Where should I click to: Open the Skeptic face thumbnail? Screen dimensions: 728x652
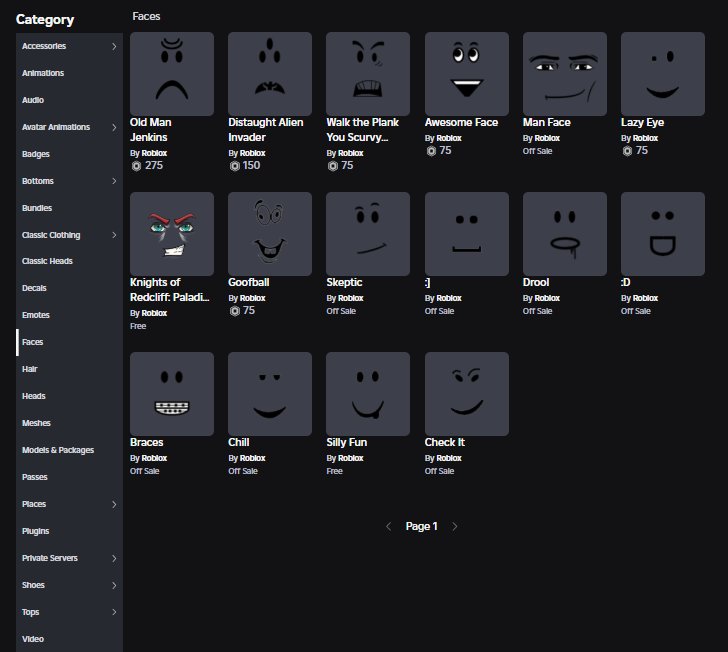[x=368, y=234]
